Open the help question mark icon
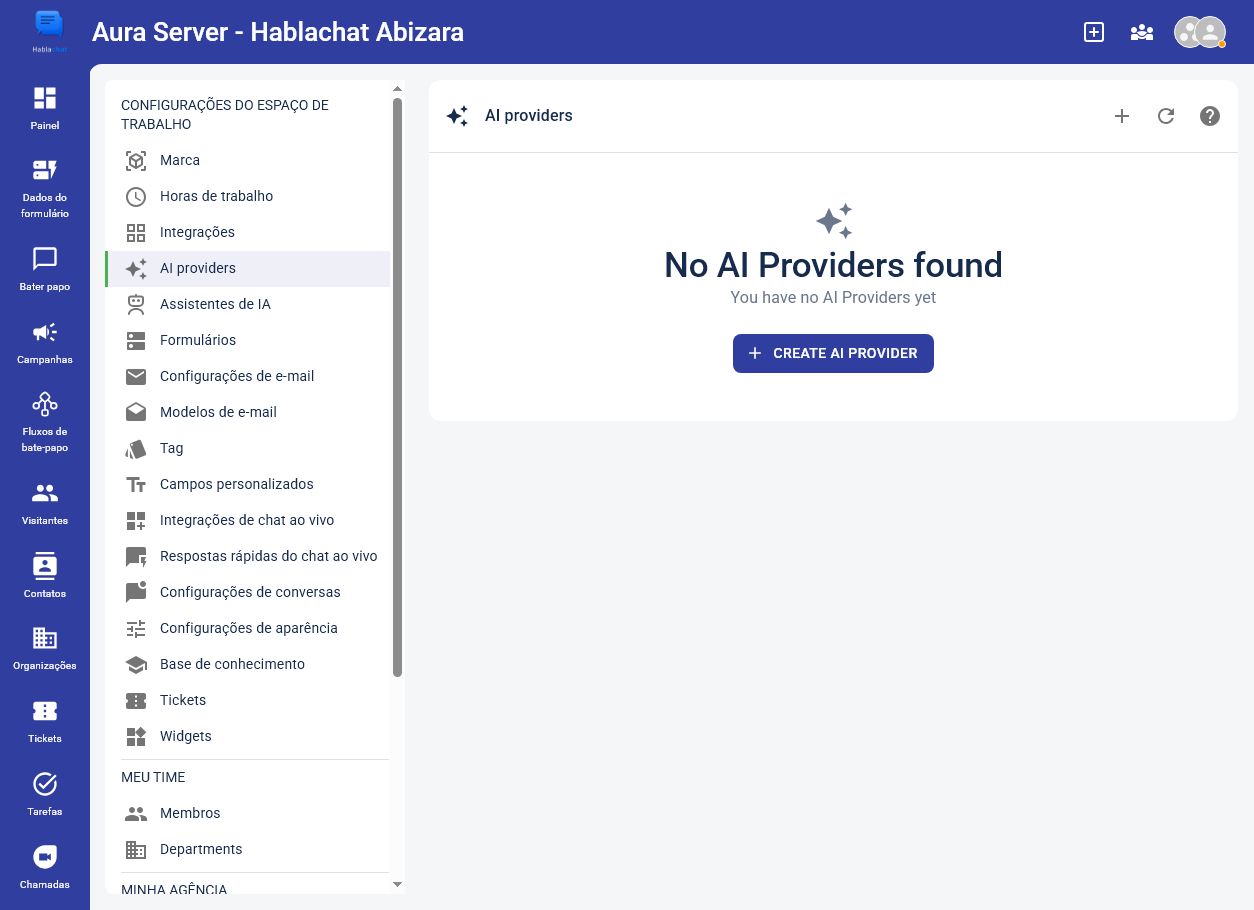The width and height of the screenshot is (1254, 910). coord(1210,116)
